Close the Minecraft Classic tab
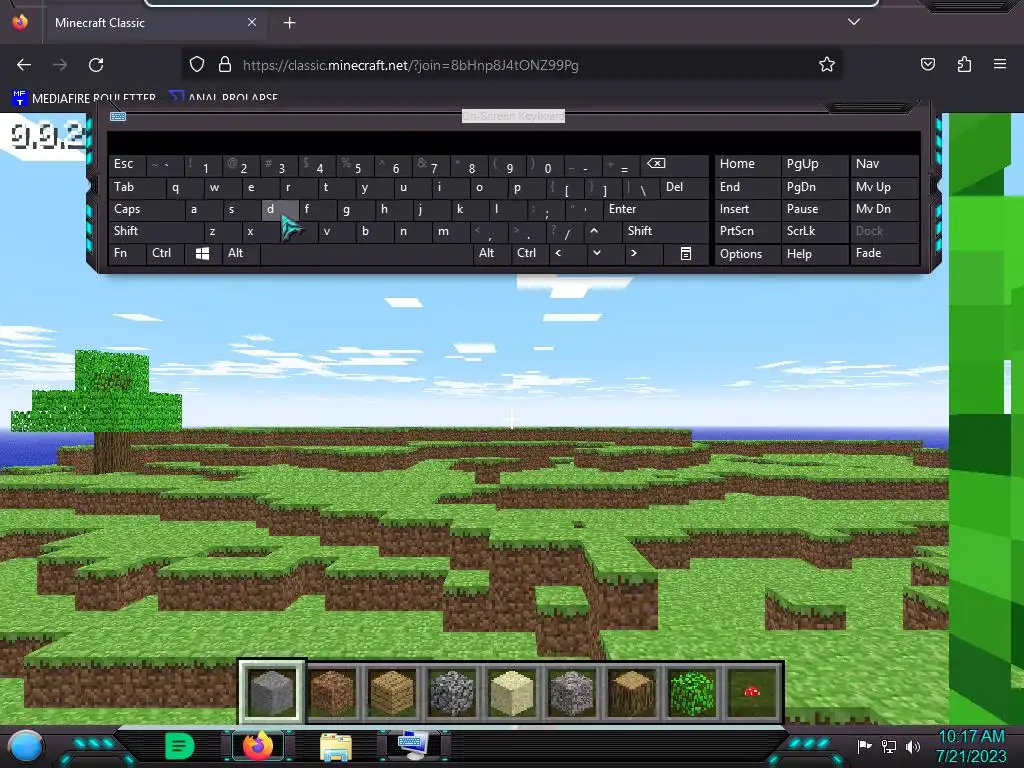This screenshot has height=768, width=1024. tap(252, 22)
